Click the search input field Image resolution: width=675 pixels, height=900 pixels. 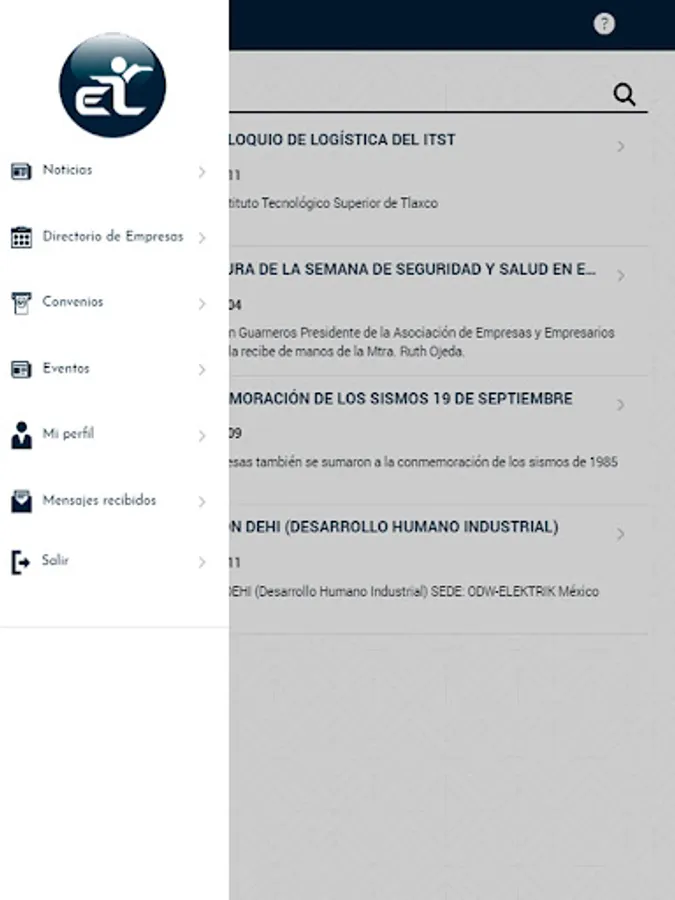(x=419, y=95)
